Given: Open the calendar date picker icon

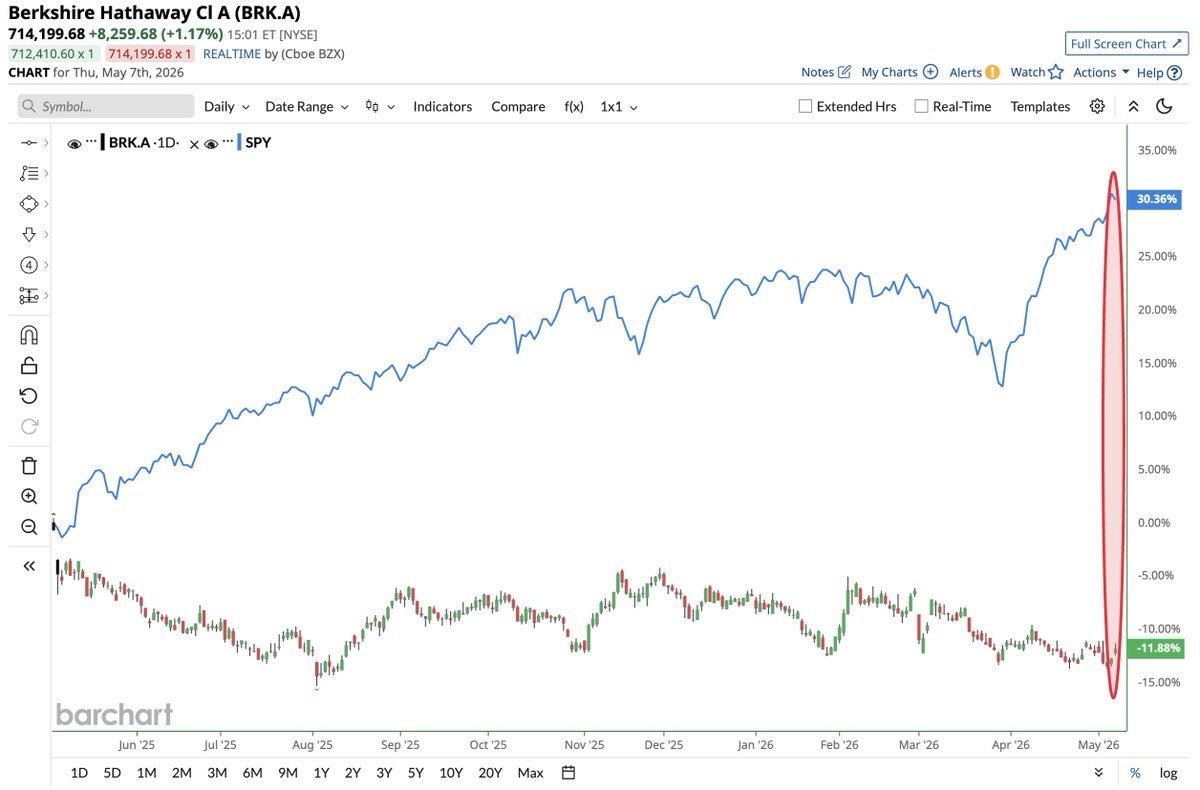Looking at the screenshot, I should coord(569,772).
